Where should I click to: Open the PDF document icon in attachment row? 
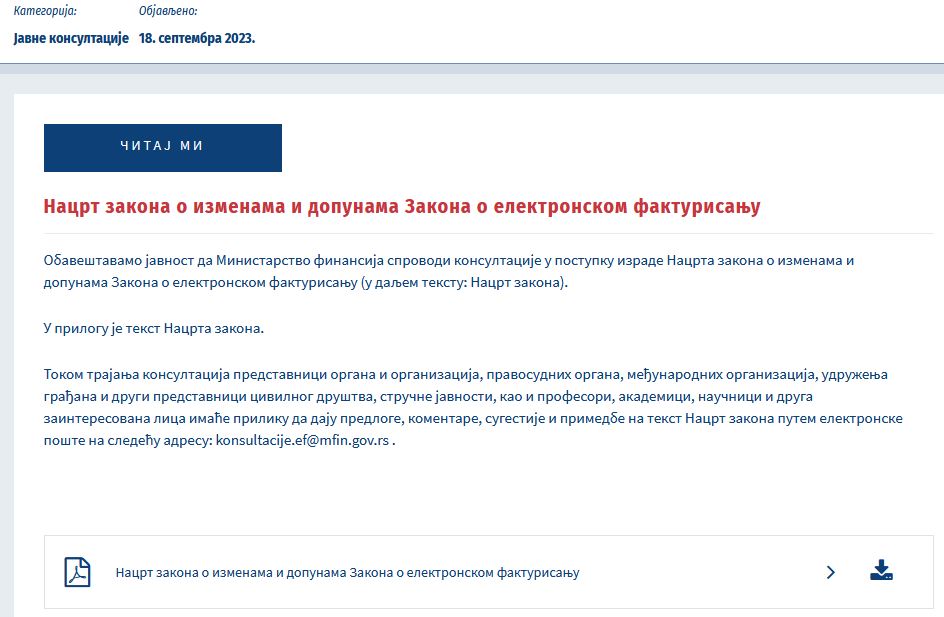(77, 572)
